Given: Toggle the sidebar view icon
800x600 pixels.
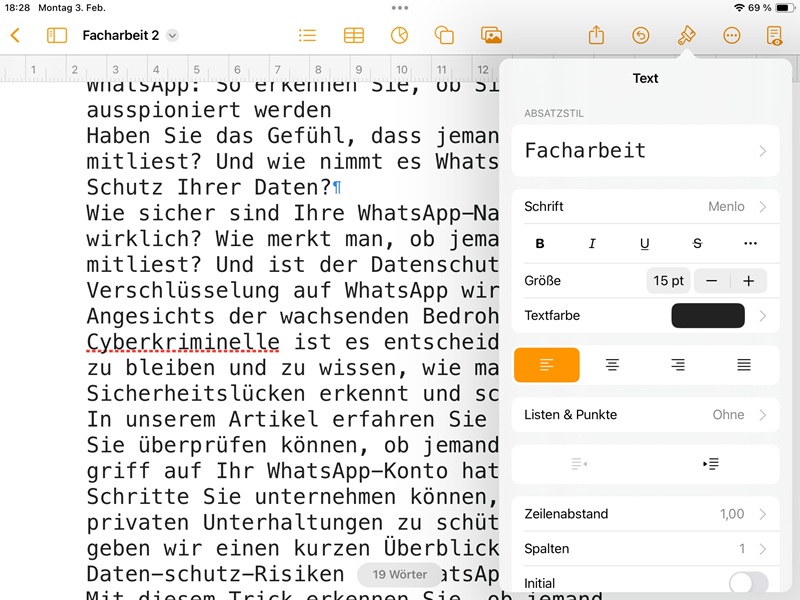Looking at the screenshot, I should click(x=57, y=35).
